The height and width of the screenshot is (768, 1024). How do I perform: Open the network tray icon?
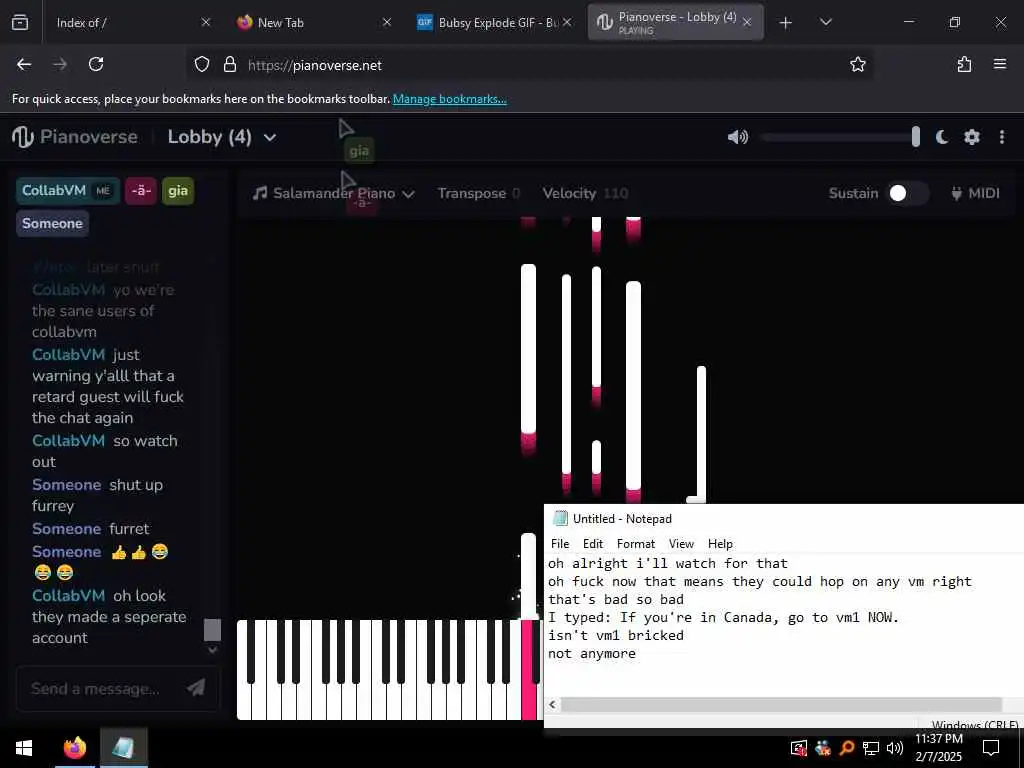(871, 748)
